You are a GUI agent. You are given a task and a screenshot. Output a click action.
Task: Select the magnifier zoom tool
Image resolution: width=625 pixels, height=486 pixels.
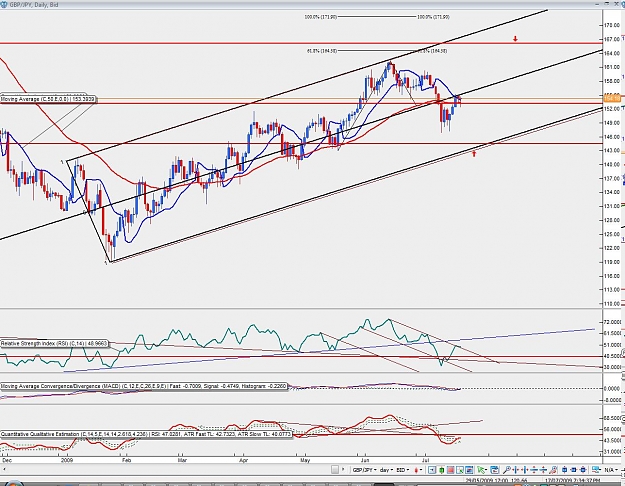coord(507,470)
